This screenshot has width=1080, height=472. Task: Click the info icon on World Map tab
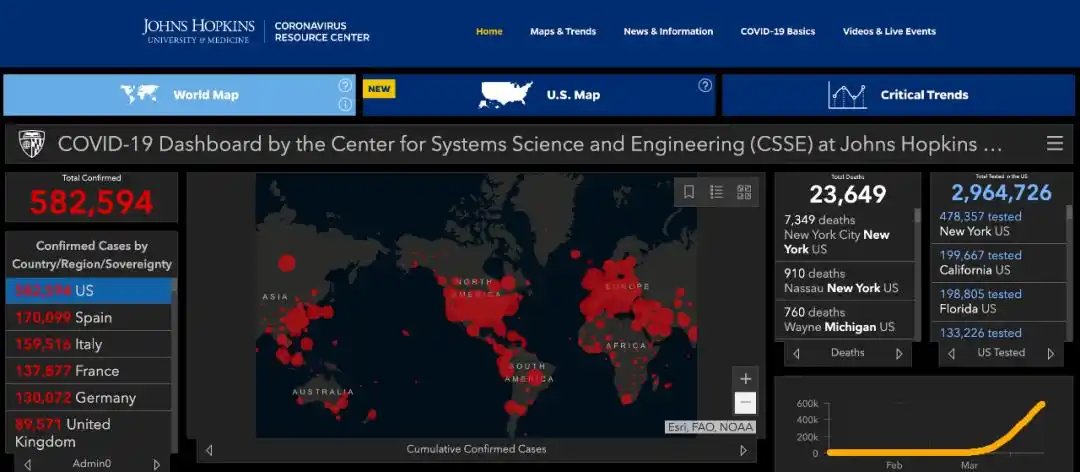[345, 104]
